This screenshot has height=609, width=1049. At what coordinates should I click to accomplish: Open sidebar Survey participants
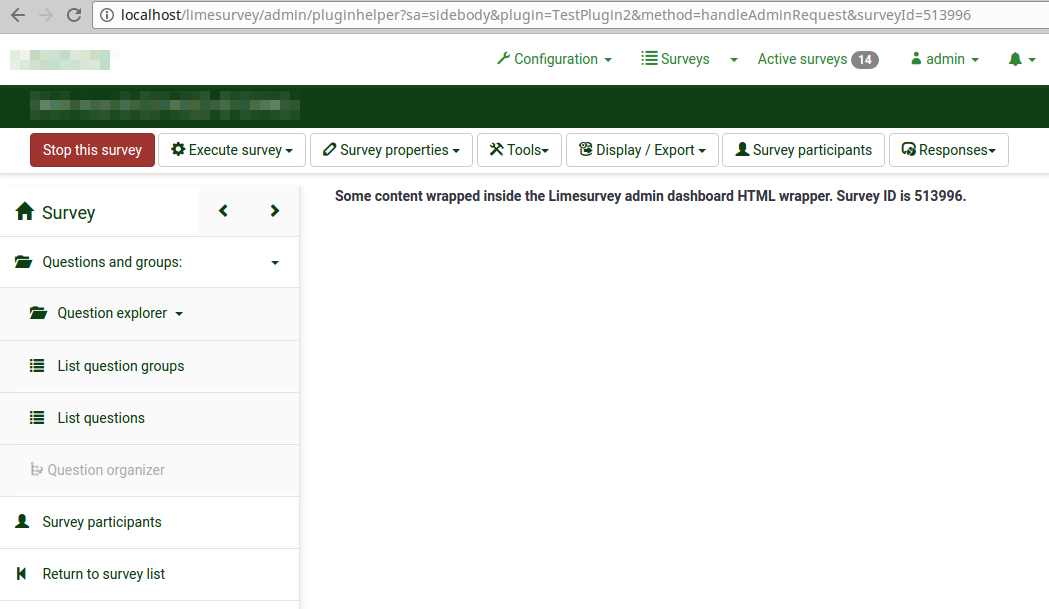[149, 523]
